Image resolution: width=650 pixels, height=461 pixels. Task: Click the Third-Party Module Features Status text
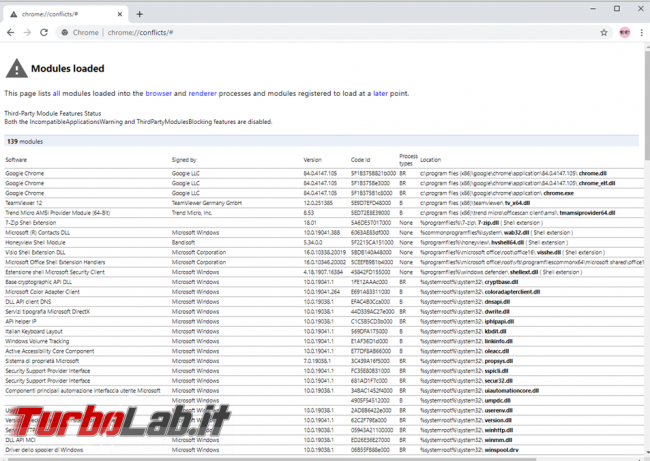53,113
